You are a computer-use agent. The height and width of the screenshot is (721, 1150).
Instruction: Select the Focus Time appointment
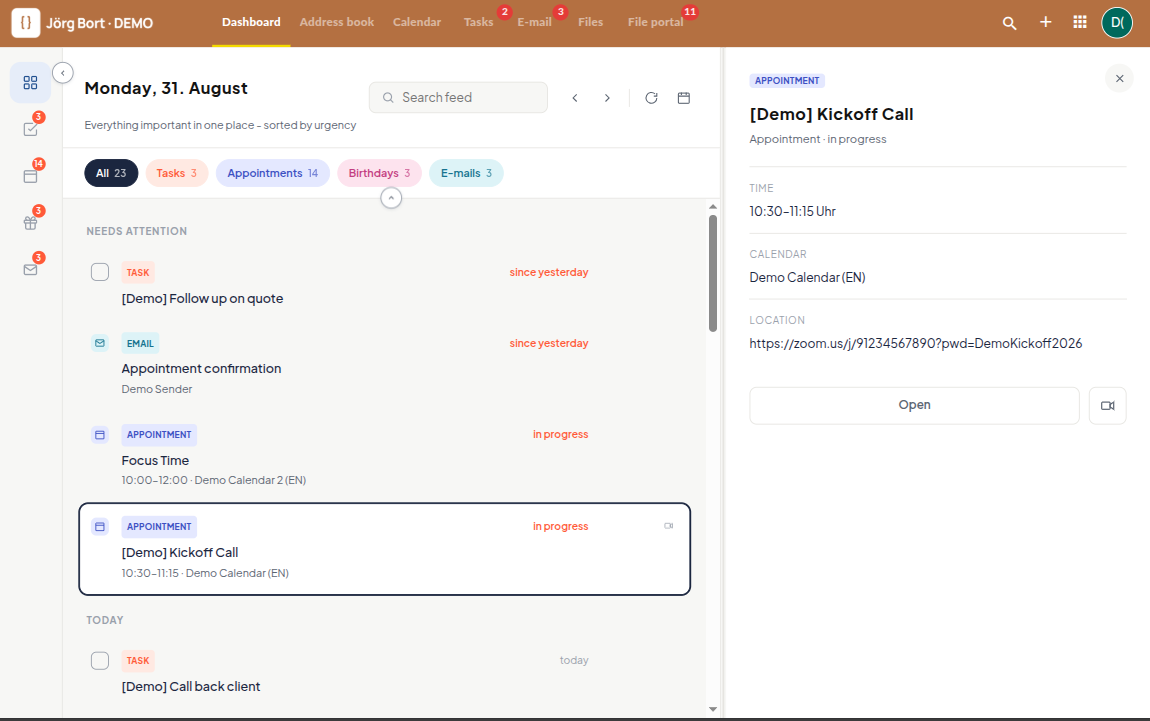[x=384, y=456]
